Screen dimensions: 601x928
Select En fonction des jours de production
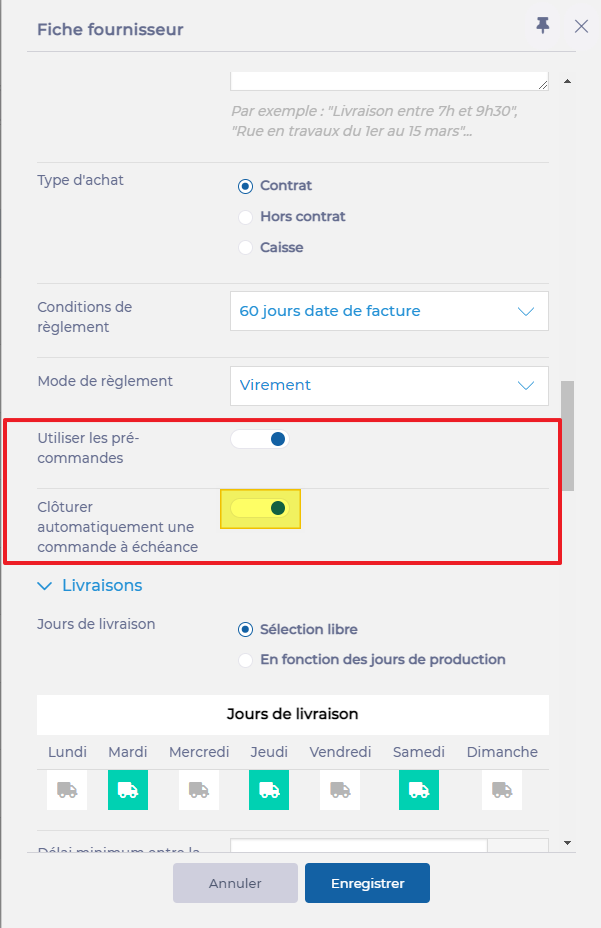[246, 660]
